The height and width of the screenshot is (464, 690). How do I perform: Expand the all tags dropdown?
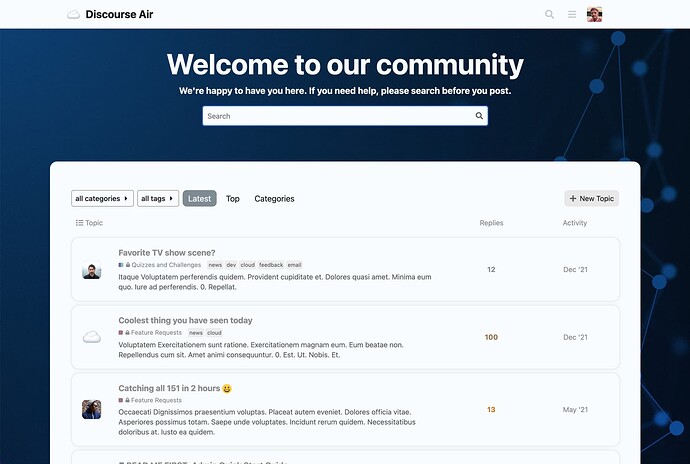pyautogui.click(x=157, y=199)
